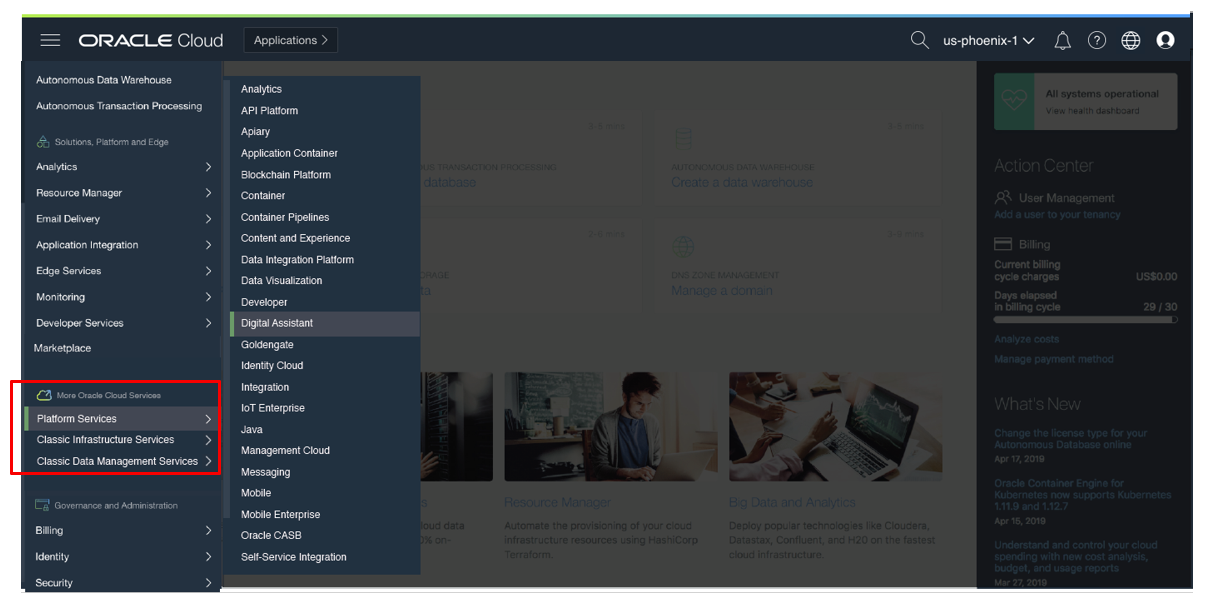This screenshot has height=596, width=1213.
Task: Click the billing cycle progress bar
Action: point(1085,320)
